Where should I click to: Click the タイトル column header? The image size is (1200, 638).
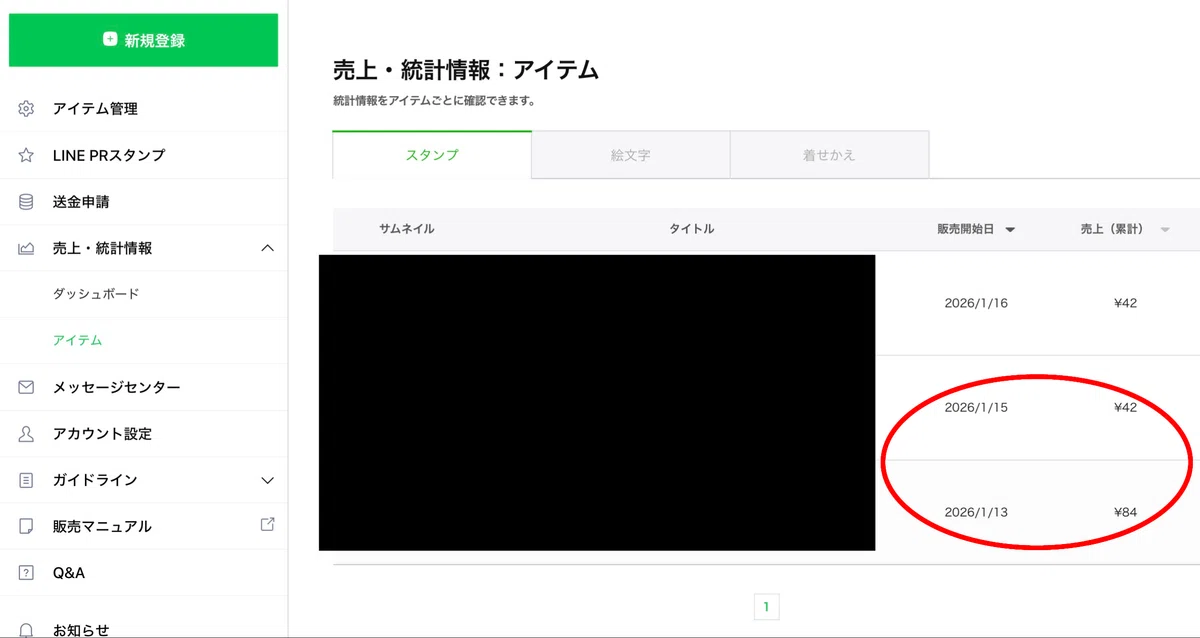point(692,229)
